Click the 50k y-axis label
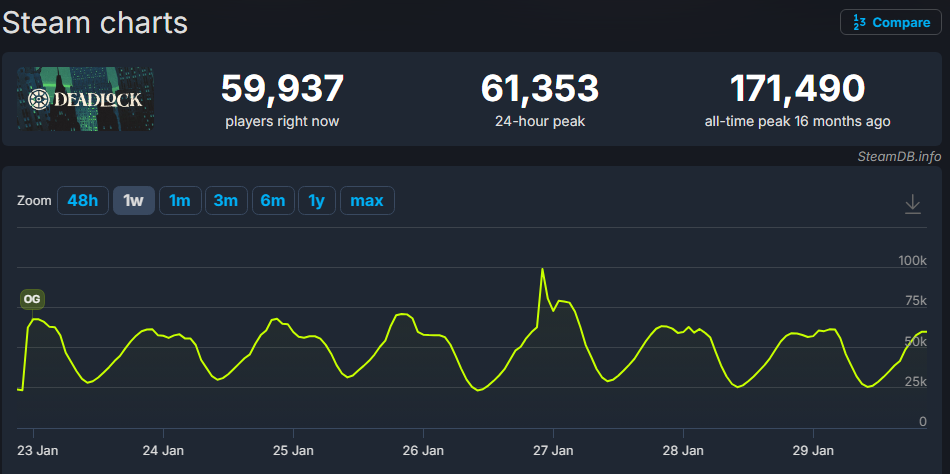The height and width of the screenshot is (474, 950). pos(915,341)
